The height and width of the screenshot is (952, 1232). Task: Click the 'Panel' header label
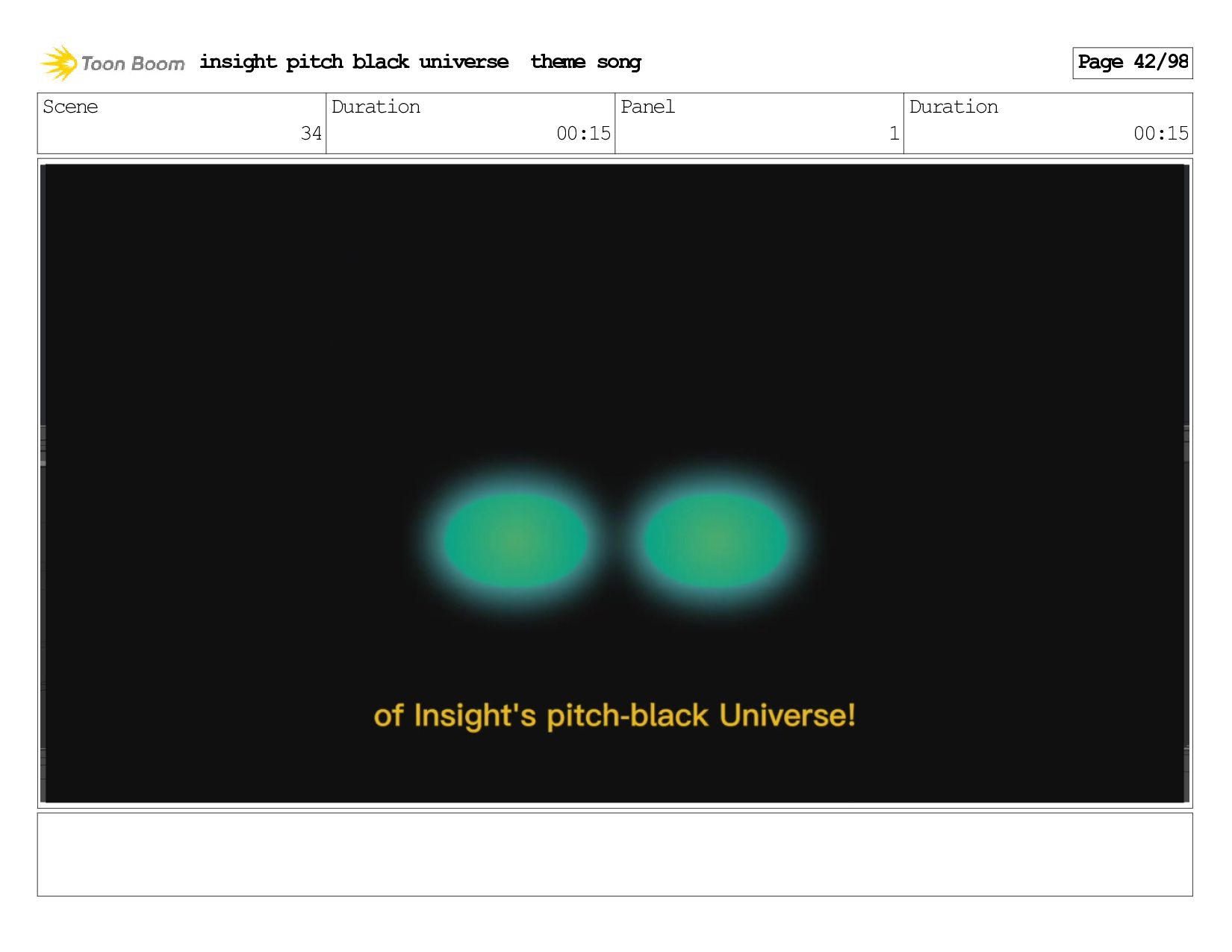pyautogui.click(x=647, y=107)
